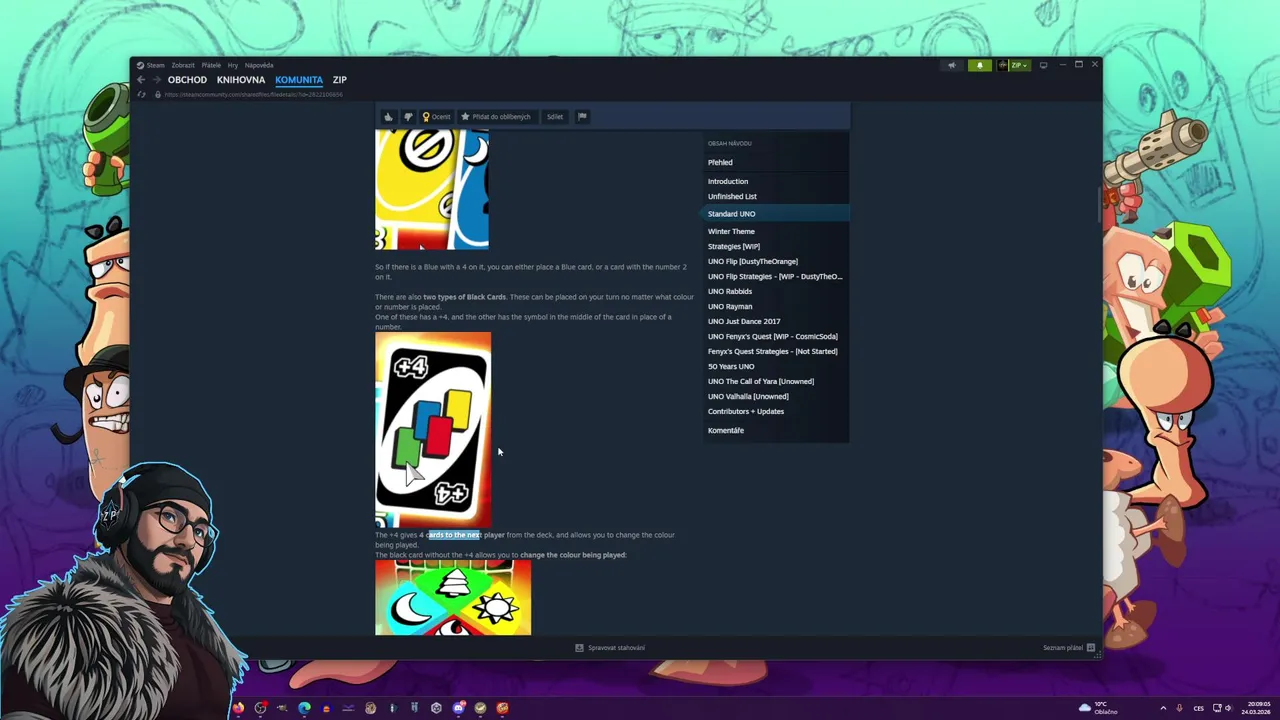
Task: Click the thumbs up rating icon
Action: [x=388, y=117]
